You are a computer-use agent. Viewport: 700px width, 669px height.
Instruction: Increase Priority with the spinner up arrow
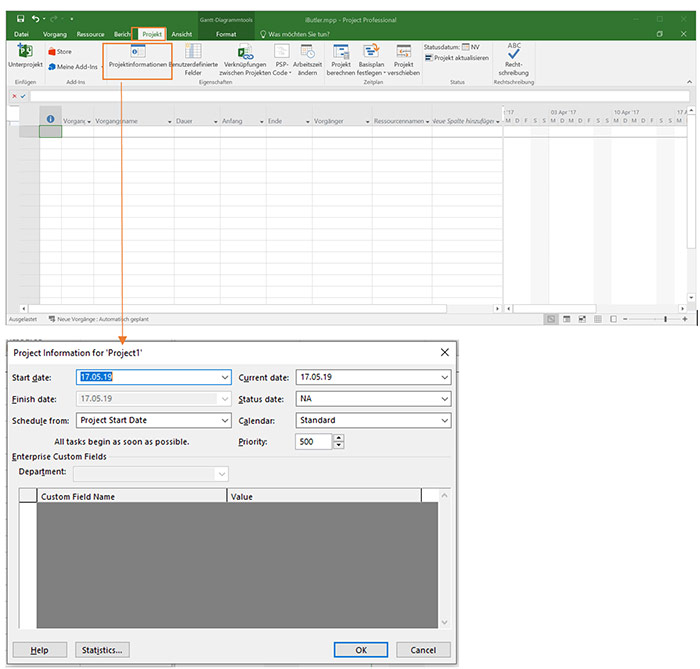tap(339, 437)
